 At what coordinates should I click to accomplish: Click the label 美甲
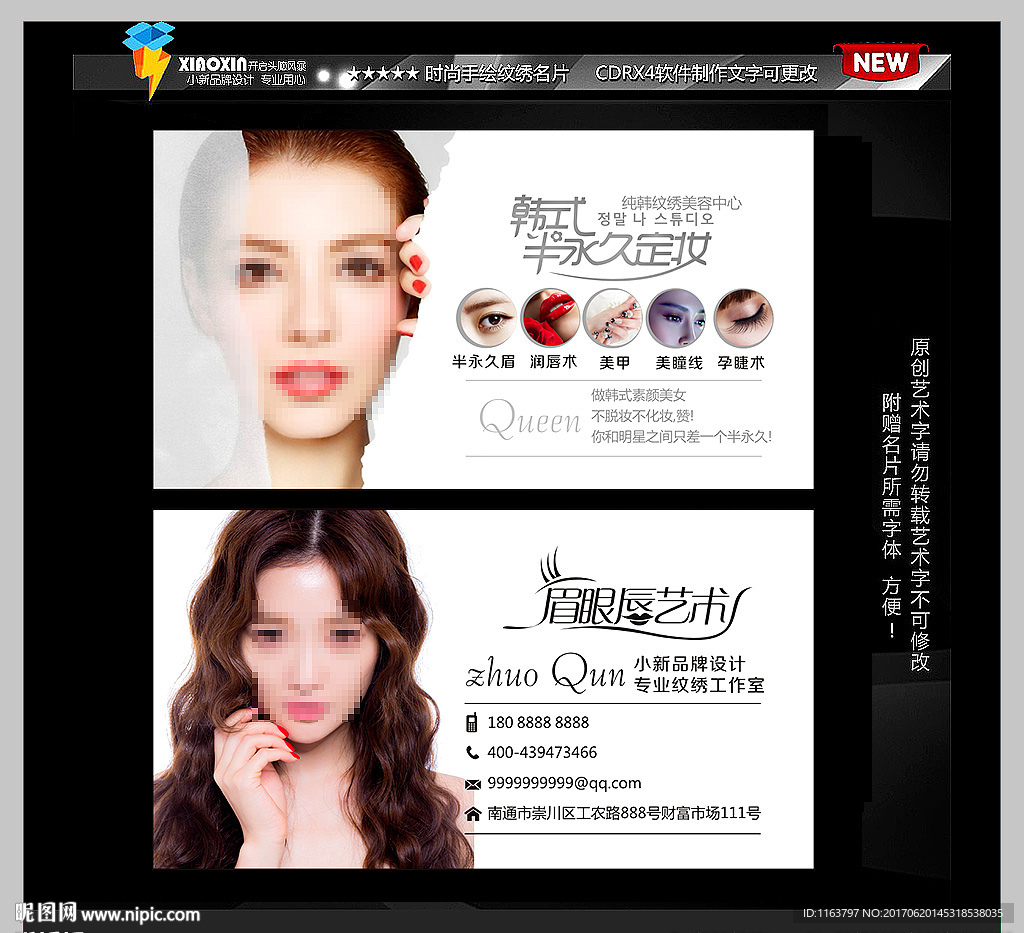click(x=615, y=362)
